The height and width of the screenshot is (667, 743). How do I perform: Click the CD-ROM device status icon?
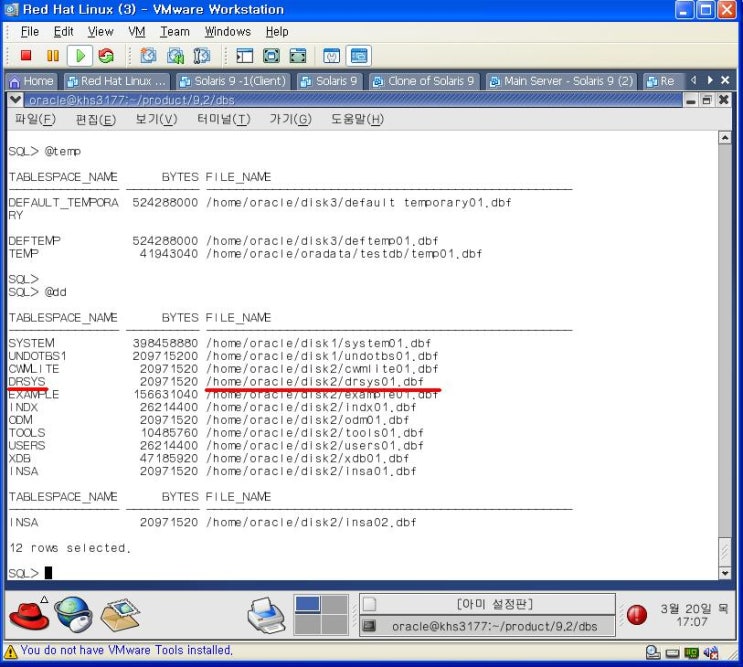672,653
